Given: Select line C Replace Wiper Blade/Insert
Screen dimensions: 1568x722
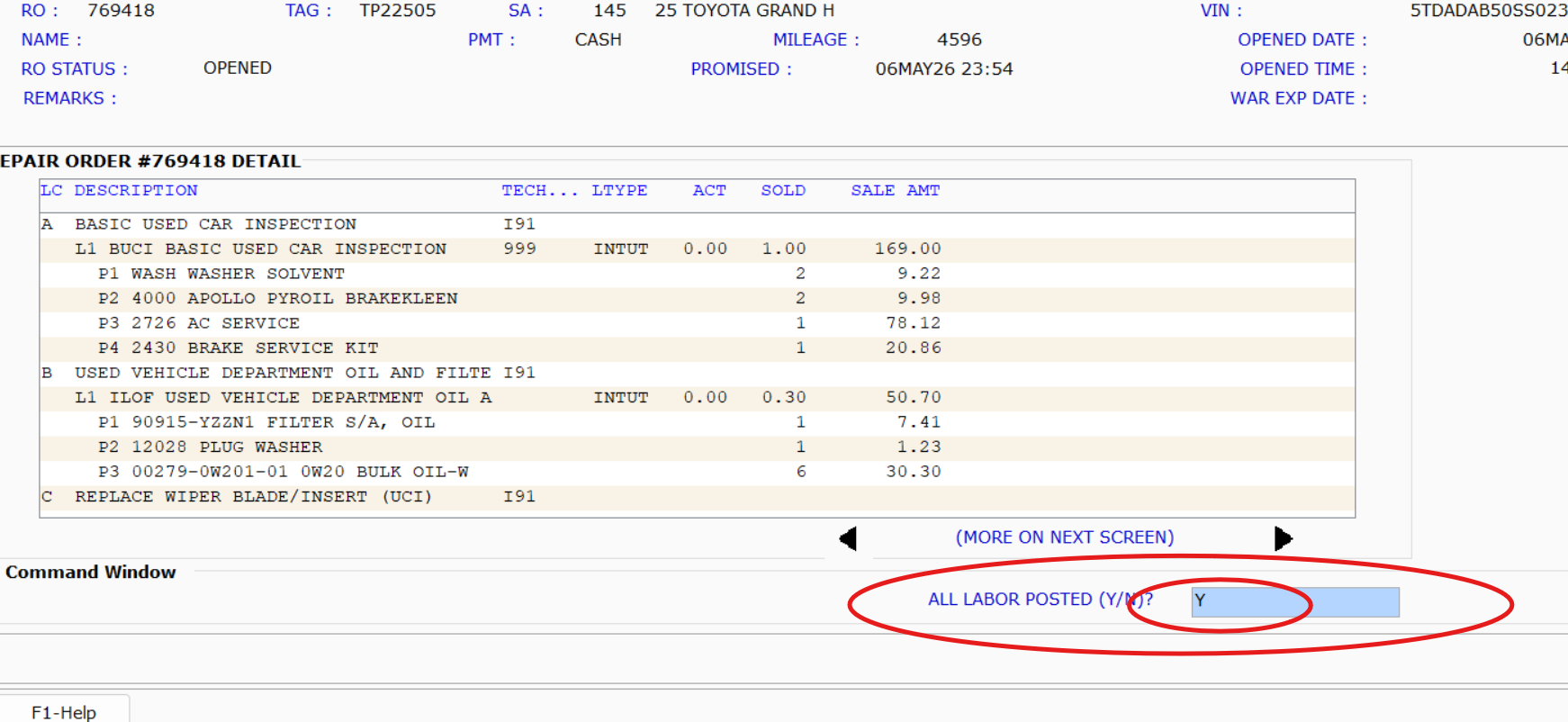Looking at the screenshot, I should [698, 496].
